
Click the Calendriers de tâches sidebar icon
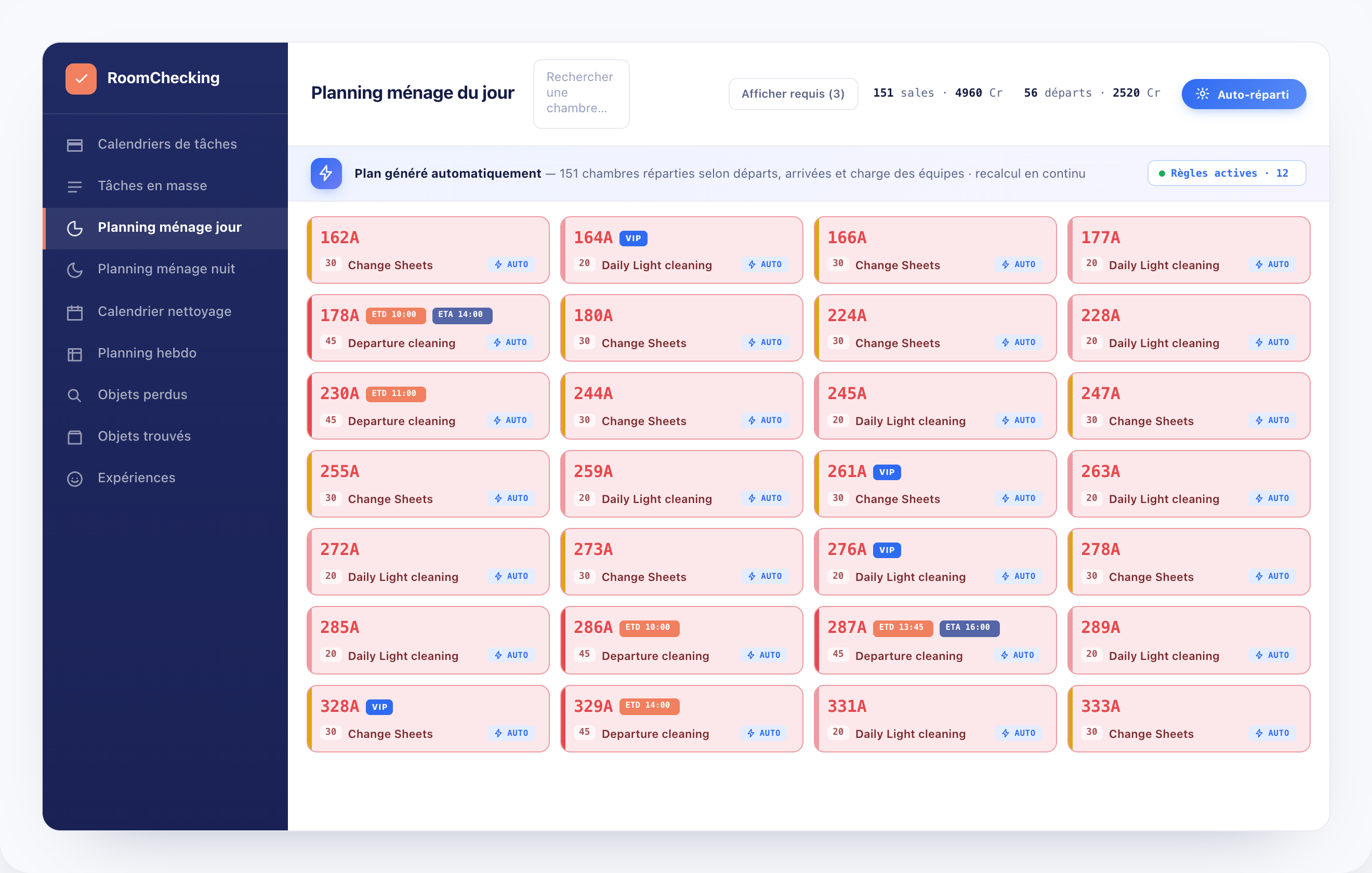coord(75,145)
